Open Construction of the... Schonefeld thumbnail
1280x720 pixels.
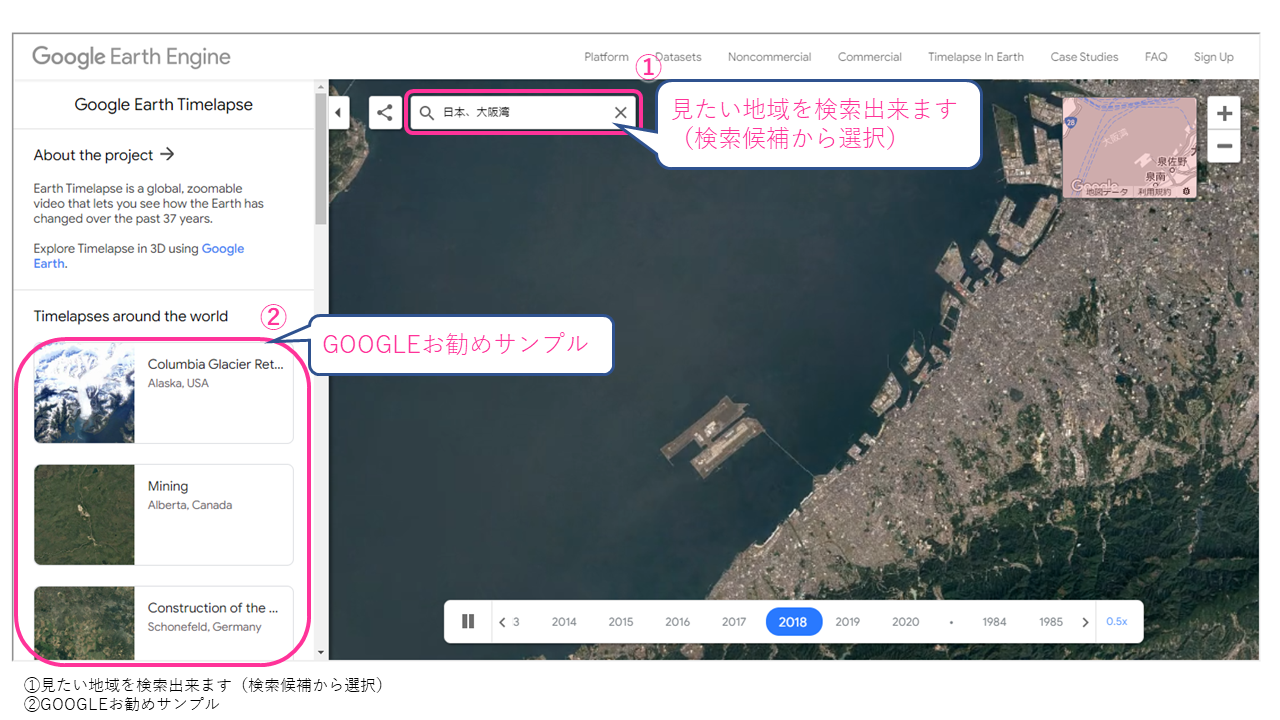(84, 622)
